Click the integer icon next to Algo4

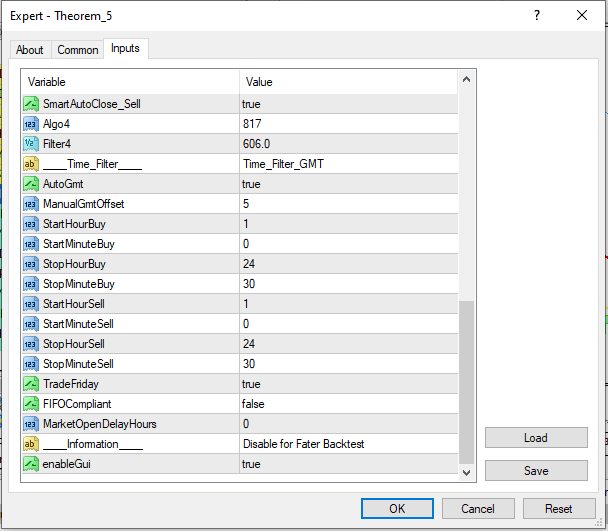(x=31, y=124)
